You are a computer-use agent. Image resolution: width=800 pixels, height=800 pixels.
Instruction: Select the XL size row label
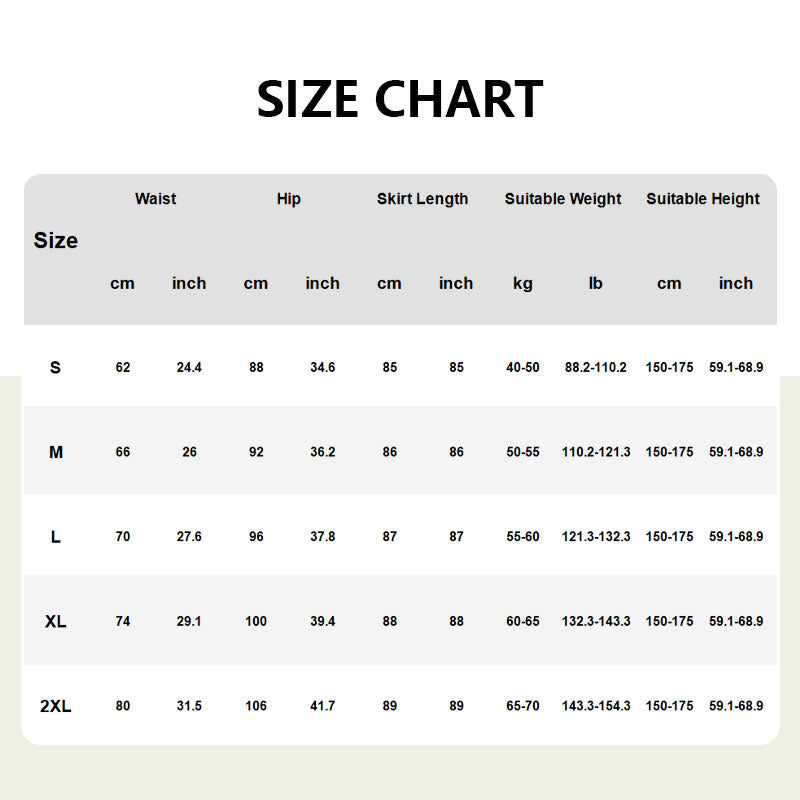point(56,621)
